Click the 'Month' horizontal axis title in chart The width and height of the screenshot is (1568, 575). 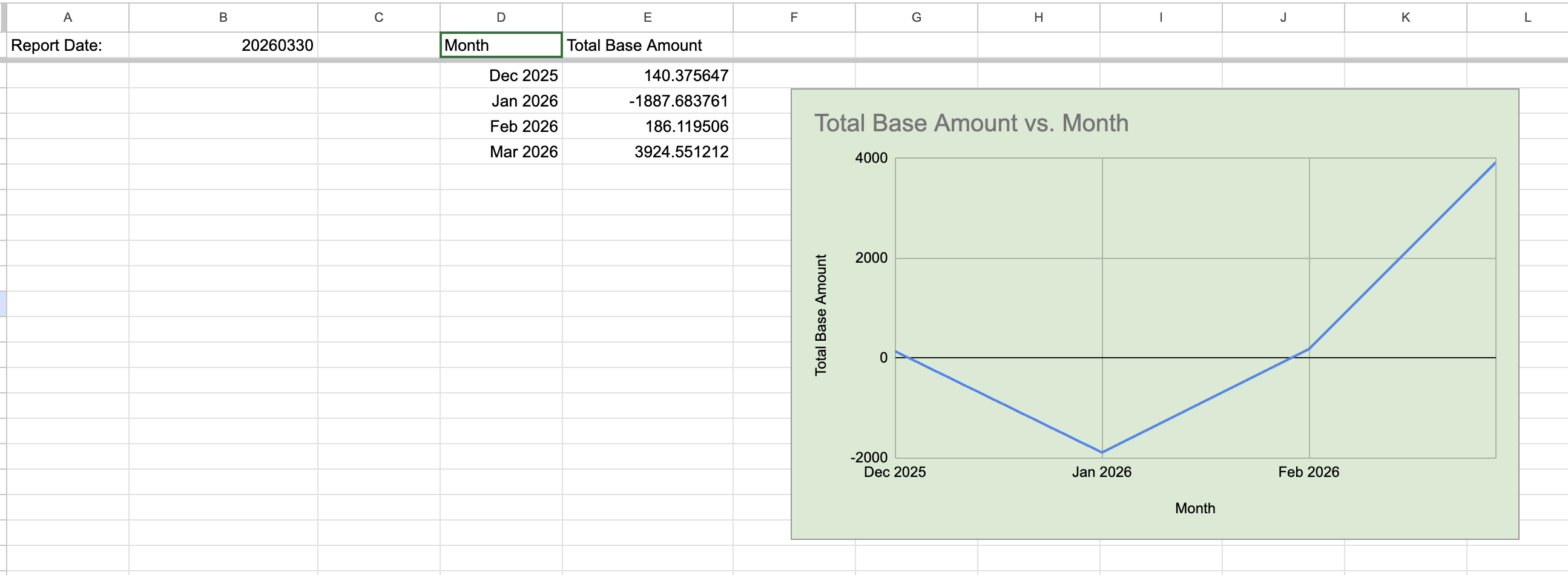pyautogui.click(x=1194, y=508)
